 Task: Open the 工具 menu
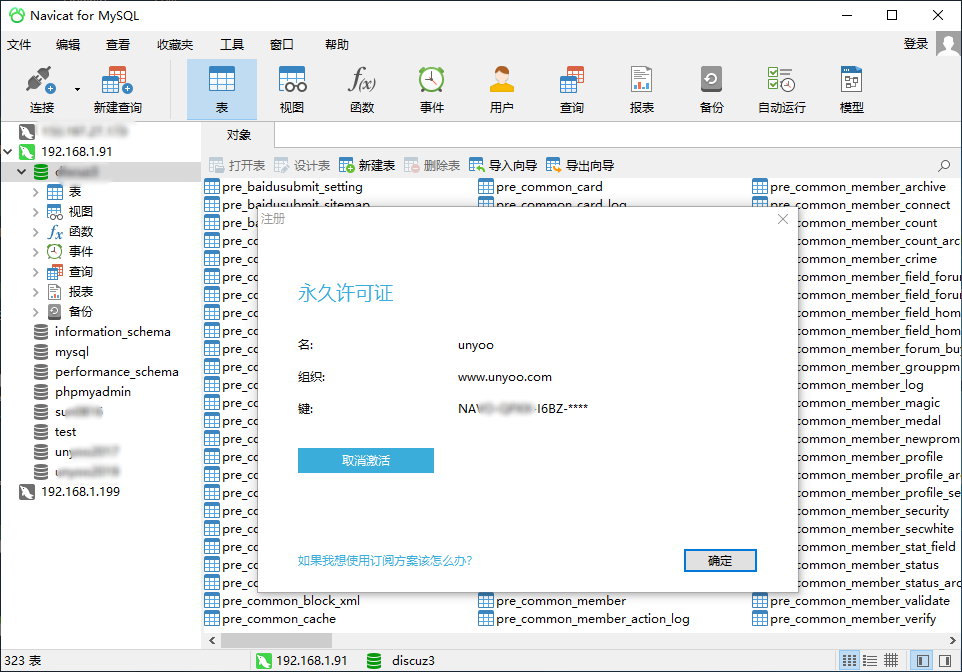point(232,44)
